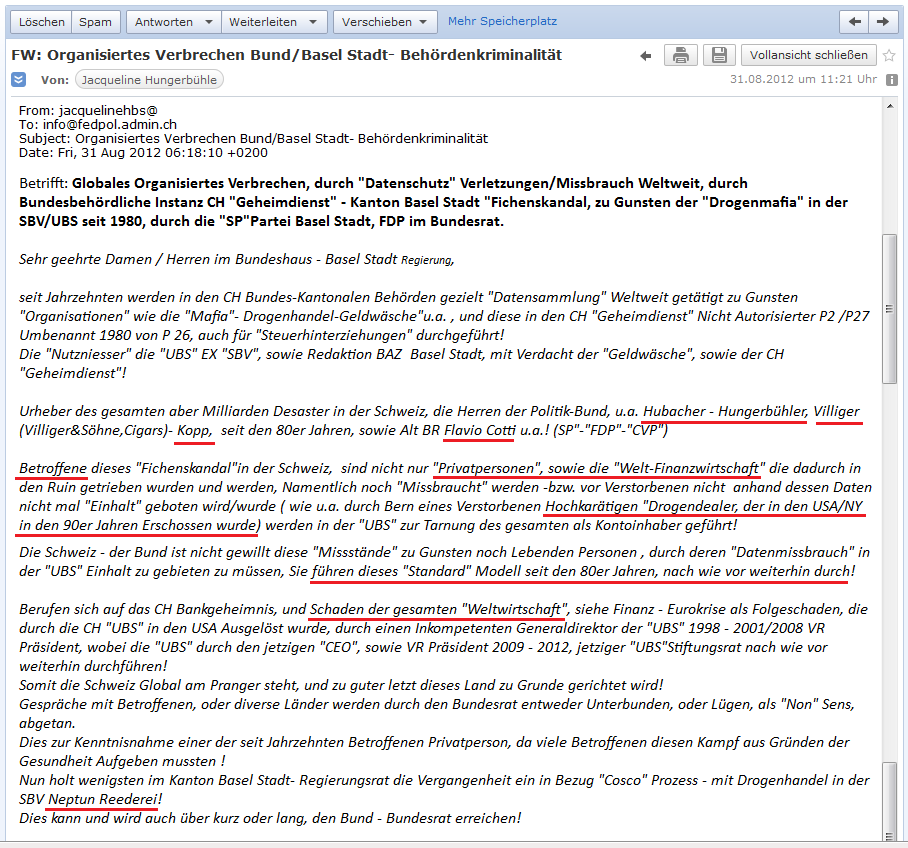Click the print email icon
This screenshot has height=848, width=908.
pos(680,55)
